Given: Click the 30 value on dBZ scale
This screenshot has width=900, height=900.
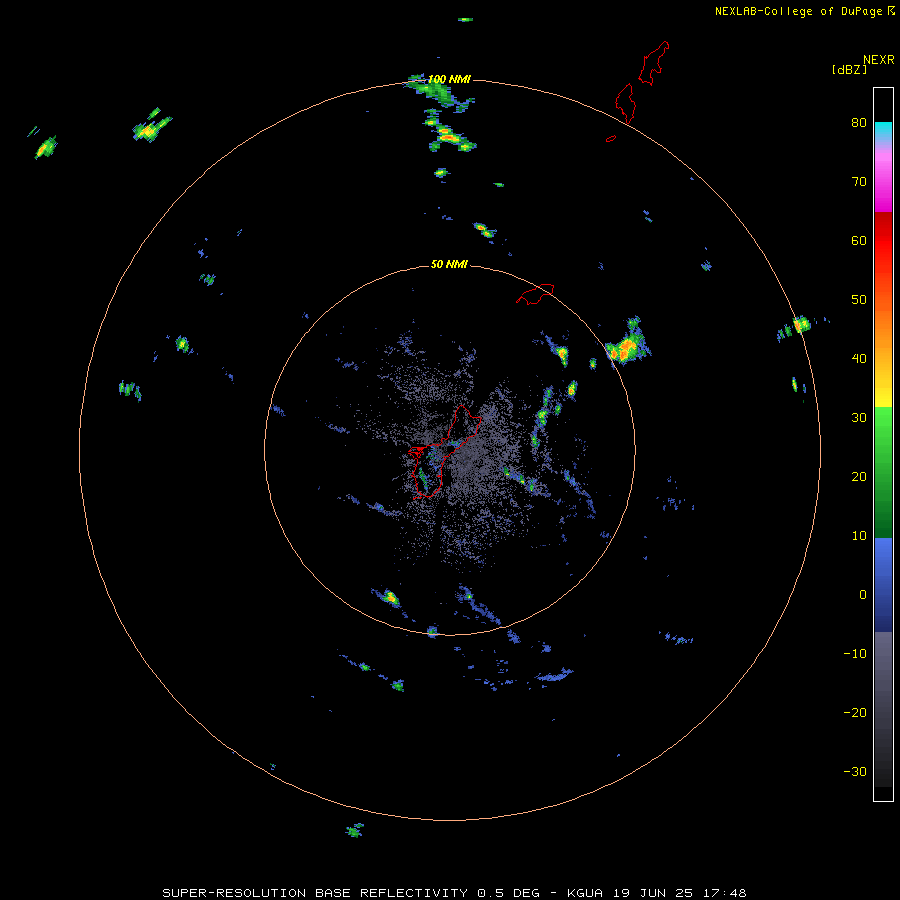Looking at the screenshot, I should point(859,417).
